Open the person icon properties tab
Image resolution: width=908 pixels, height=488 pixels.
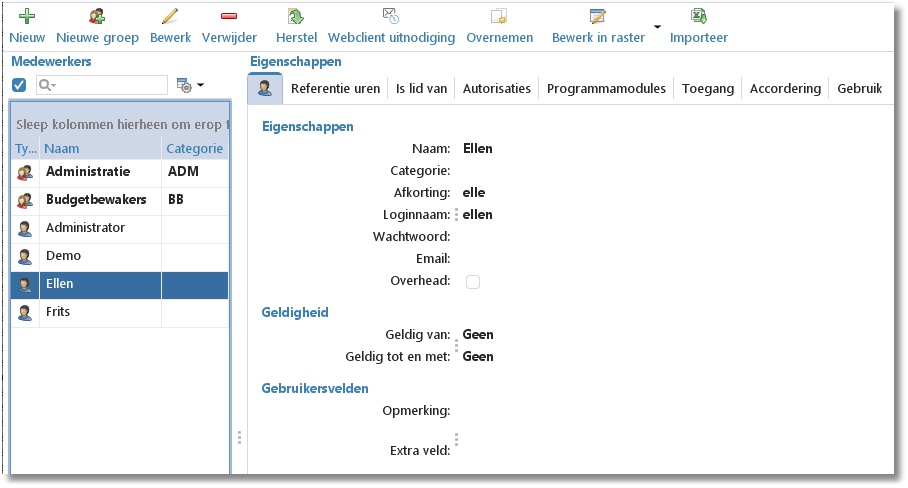(x=265, y=88)
